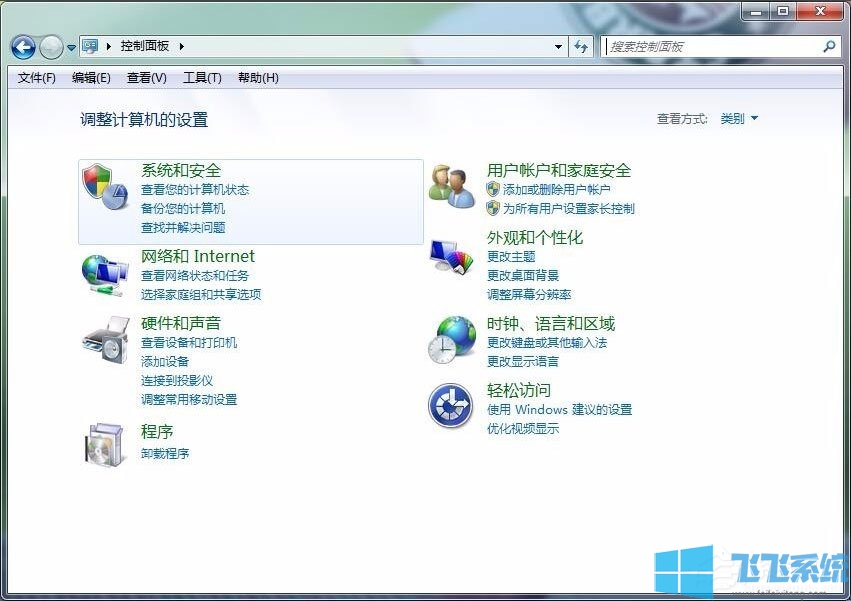Screen dimensions: 851x601
Task: Expand the recent pages arrow beside forward button
Action: pos(71,48)
